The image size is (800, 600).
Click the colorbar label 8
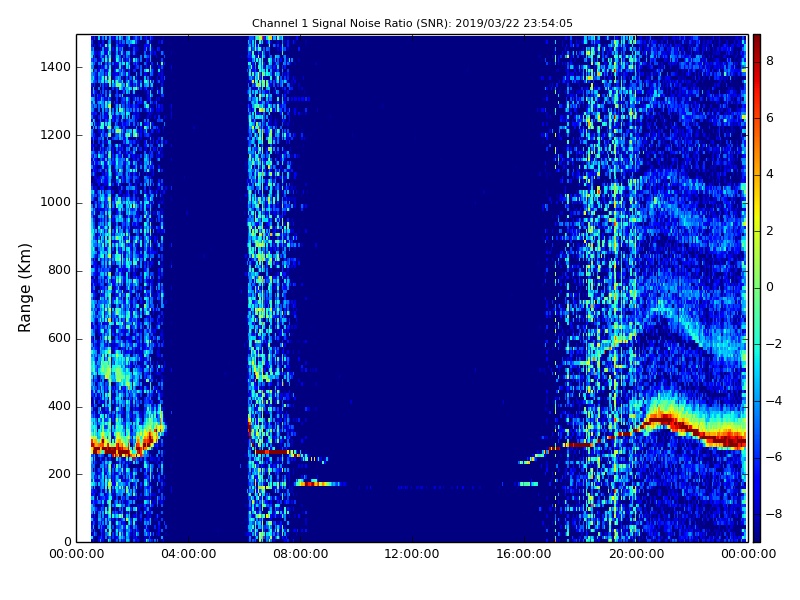[x=770, y=61]
